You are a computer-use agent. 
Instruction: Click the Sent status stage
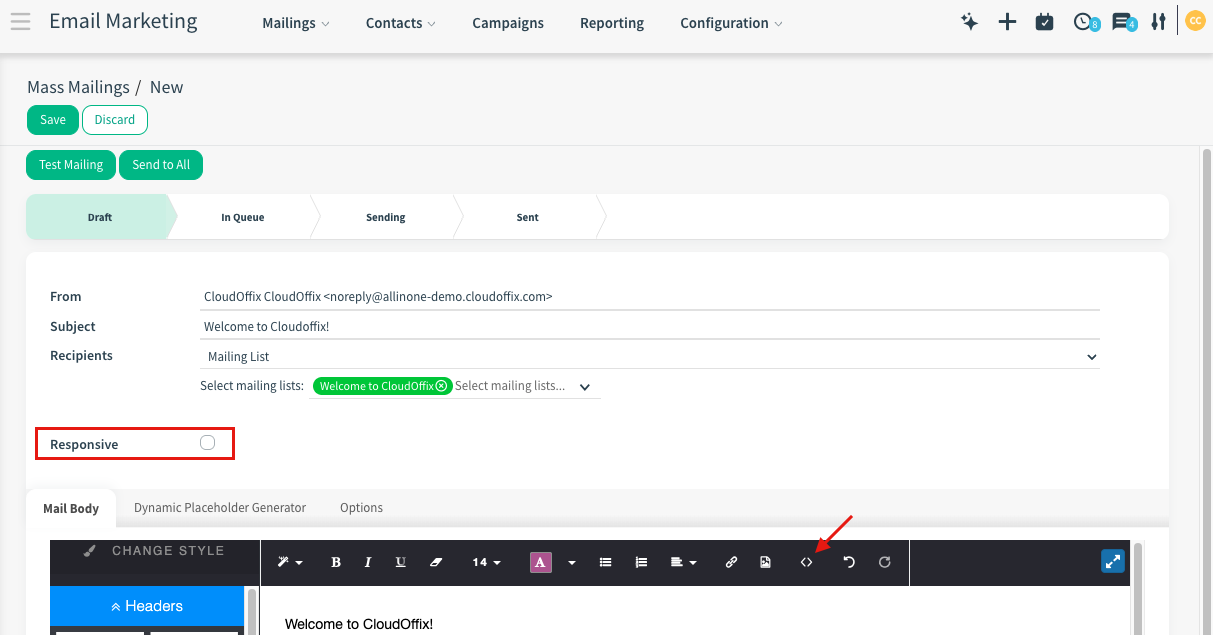pyautogui.click(x=528, y=217)
